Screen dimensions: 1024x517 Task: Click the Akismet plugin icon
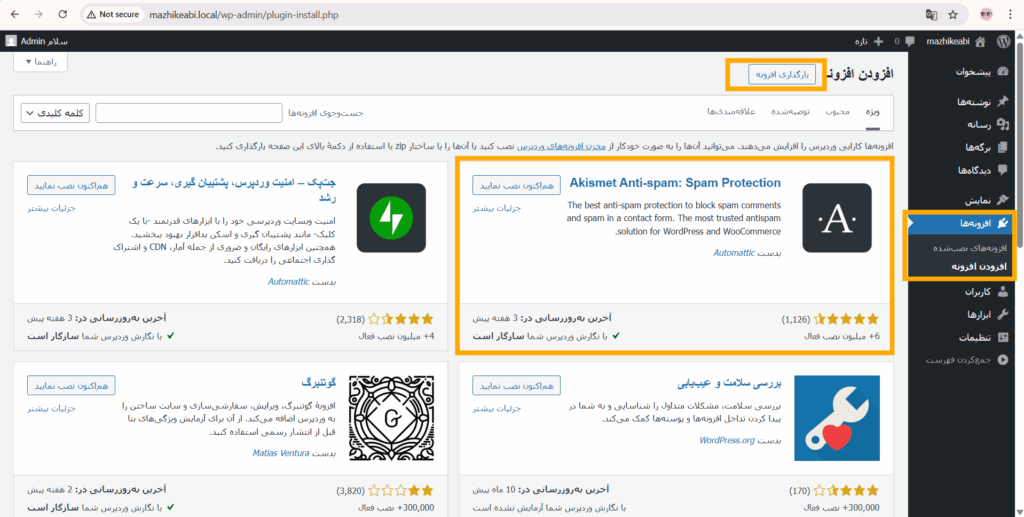point(837,218)
